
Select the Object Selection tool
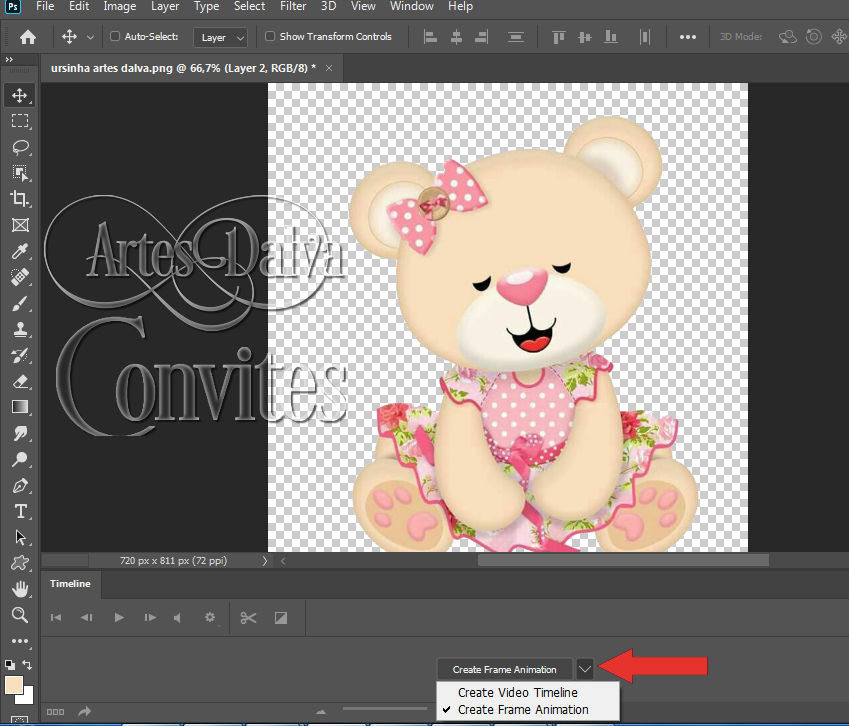[20, 173]
